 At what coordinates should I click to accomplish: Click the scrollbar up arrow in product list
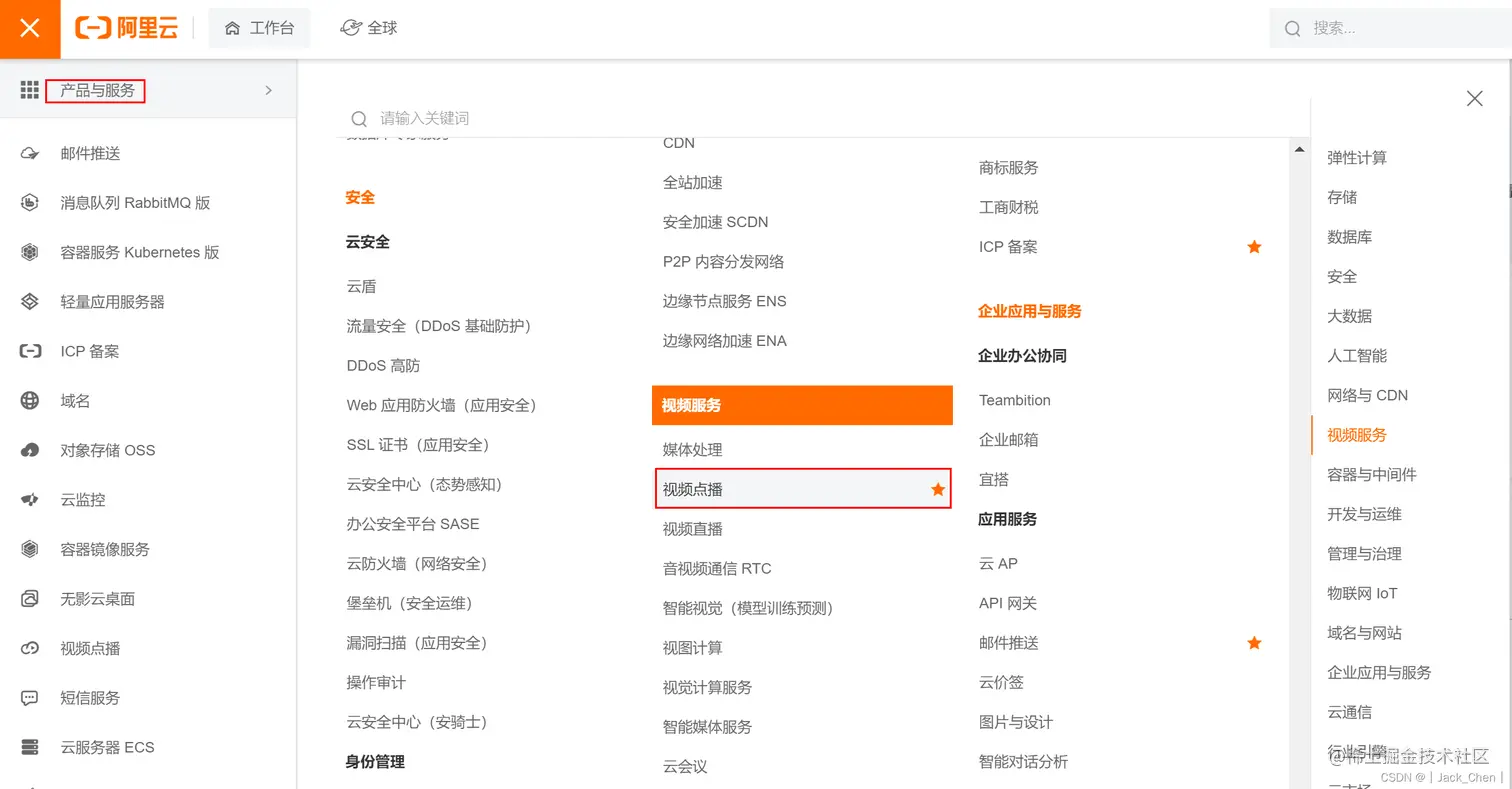point(1300,149)
